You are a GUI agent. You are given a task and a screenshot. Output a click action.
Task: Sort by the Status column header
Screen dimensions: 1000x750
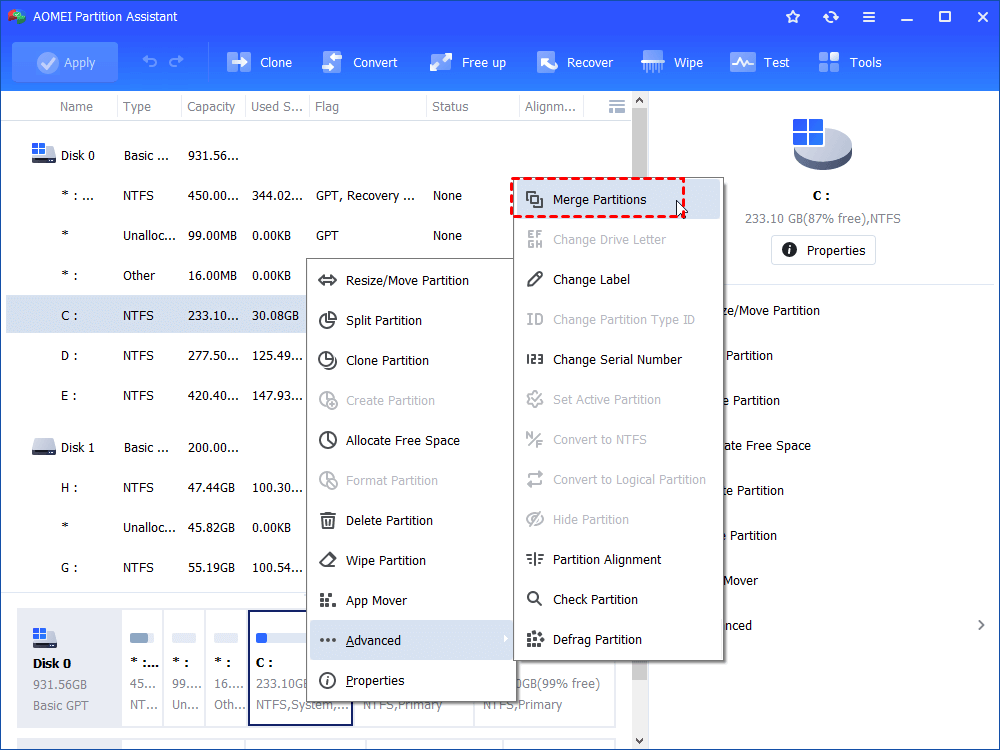tap(450, 107)
